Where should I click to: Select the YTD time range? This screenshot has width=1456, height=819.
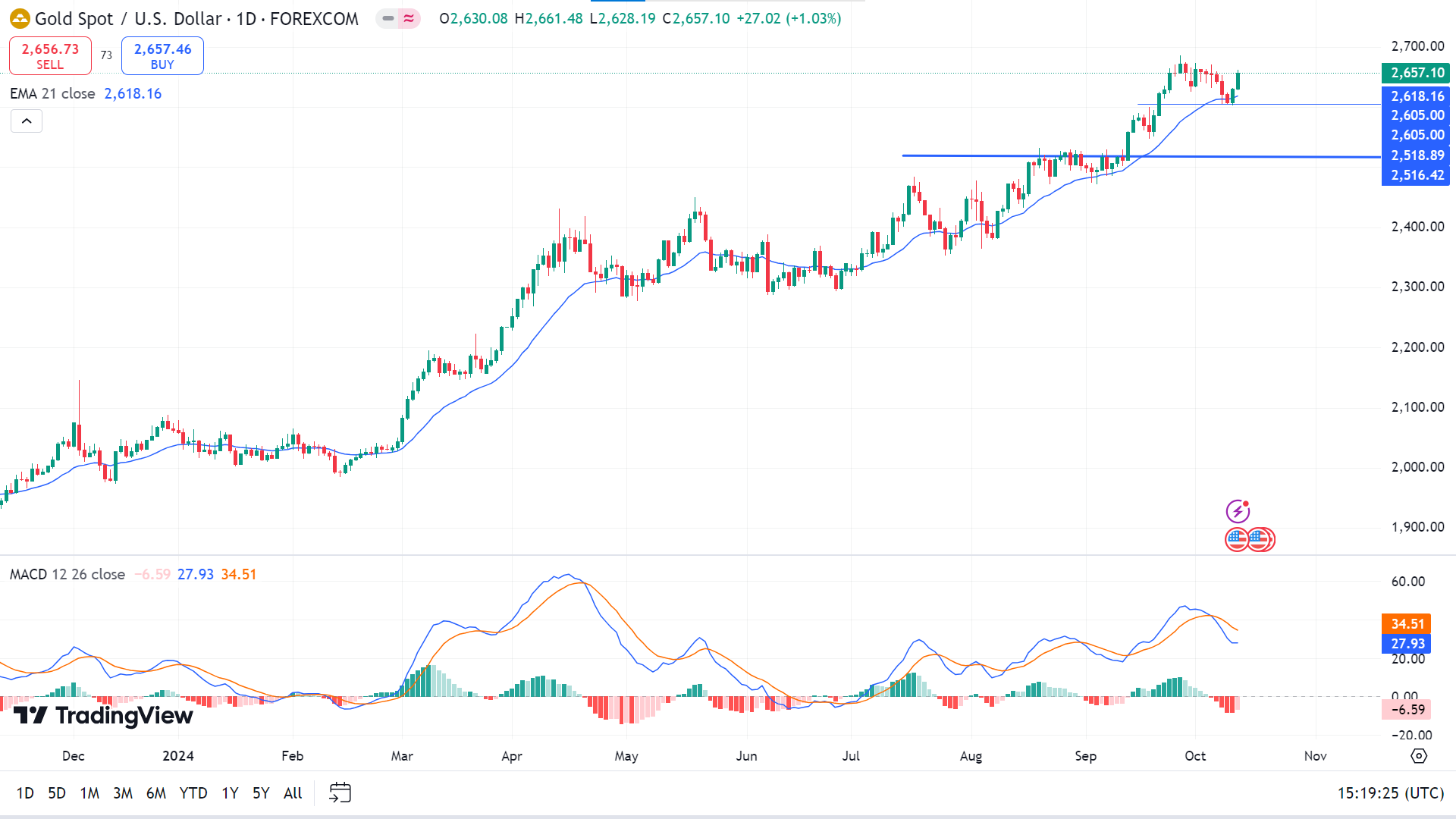pyautogui.click(x=193, y=793)
